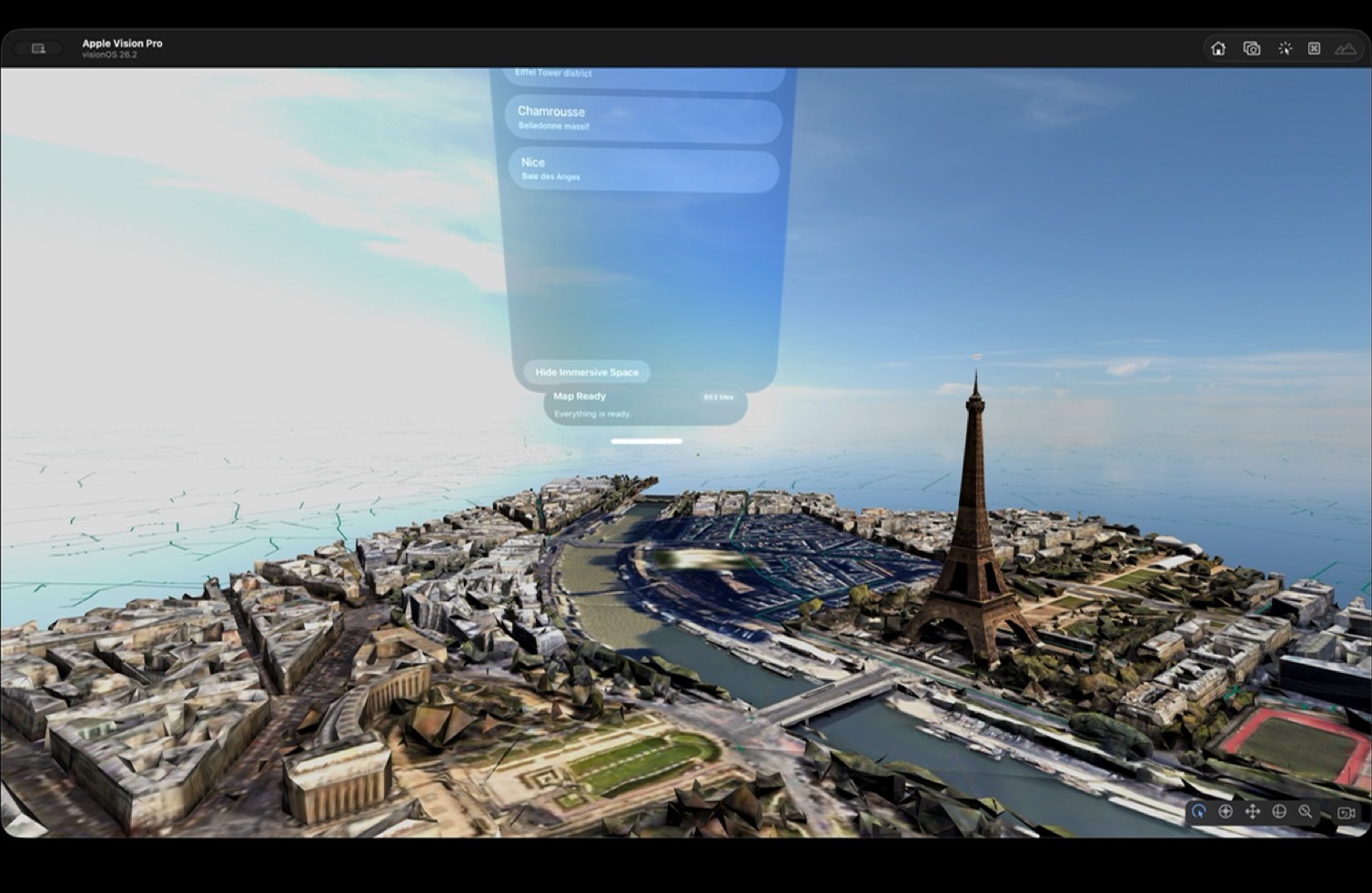This screenshot has width=1372, height=893.
Task: Click the expand-to-fullscreen frame icon
Action: tap(1314, 48)
